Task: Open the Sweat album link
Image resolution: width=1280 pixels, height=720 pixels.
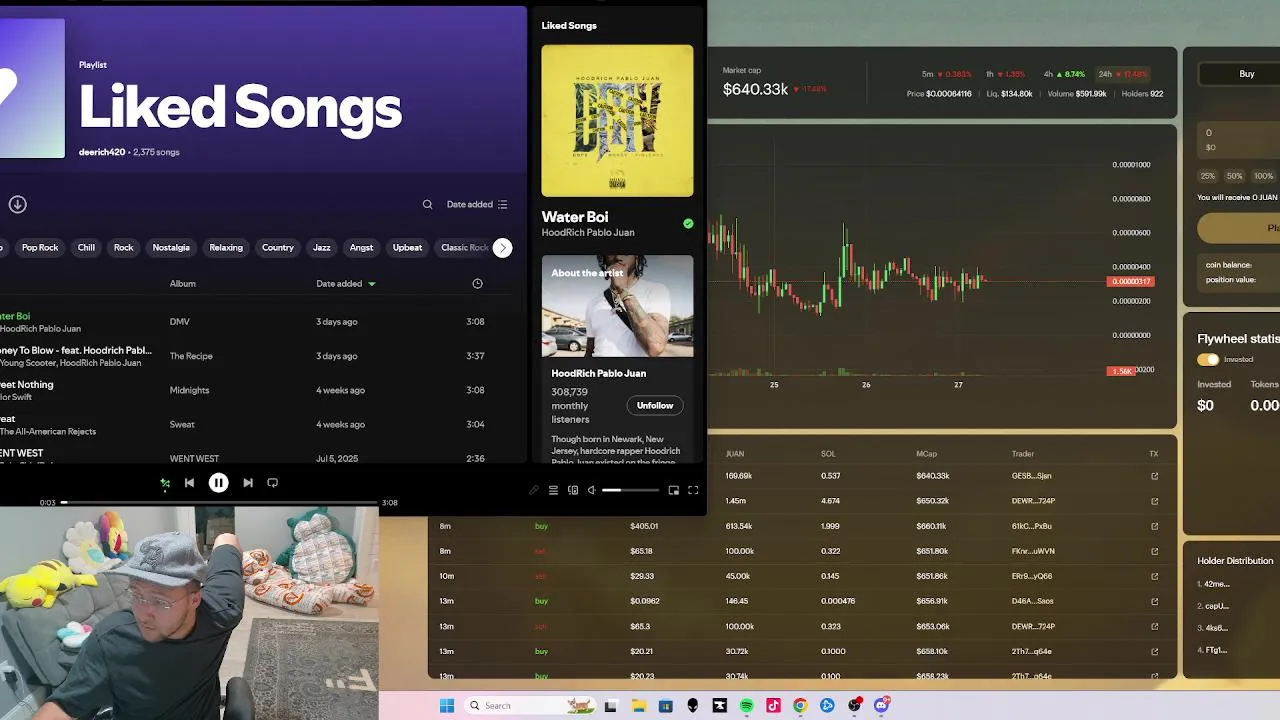Action: click(182, 424)
